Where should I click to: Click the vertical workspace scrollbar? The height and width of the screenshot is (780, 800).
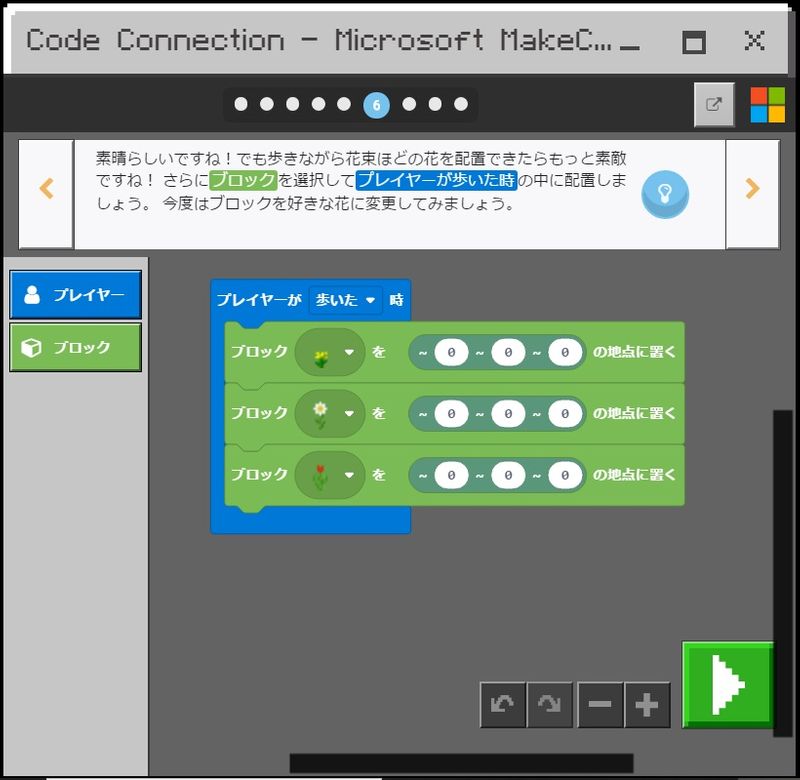pyautogui.click(x=782, y=572)
